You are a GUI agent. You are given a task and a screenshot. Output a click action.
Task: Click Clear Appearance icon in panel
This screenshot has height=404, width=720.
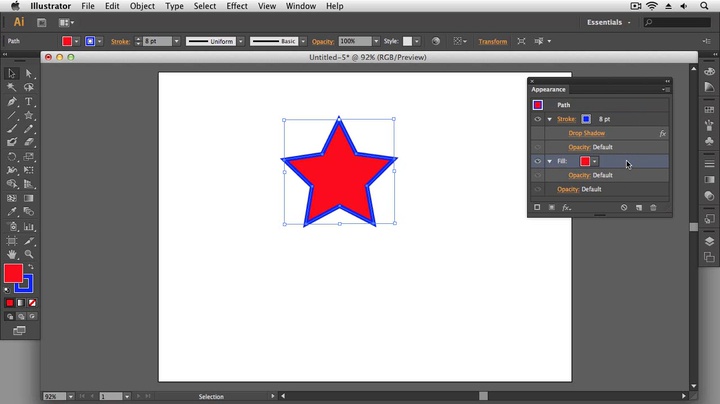[x=623, y=207]
